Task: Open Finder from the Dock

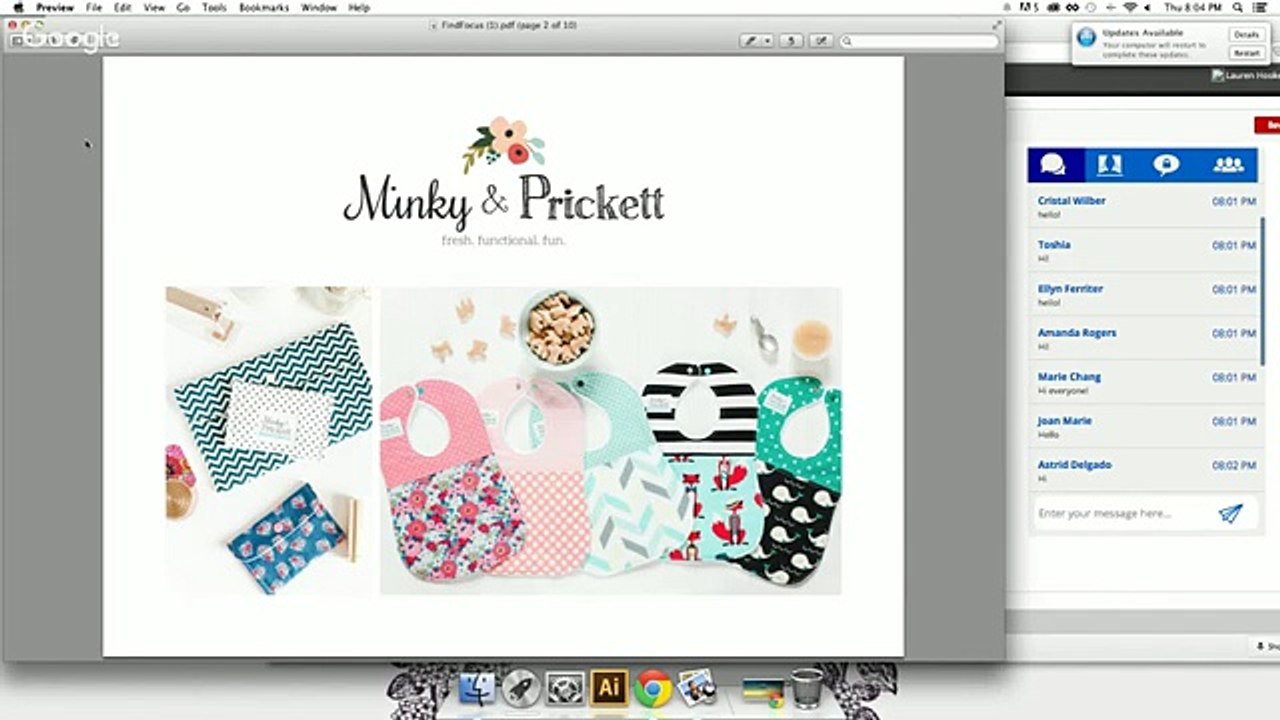Action: [x=477, y=688]
